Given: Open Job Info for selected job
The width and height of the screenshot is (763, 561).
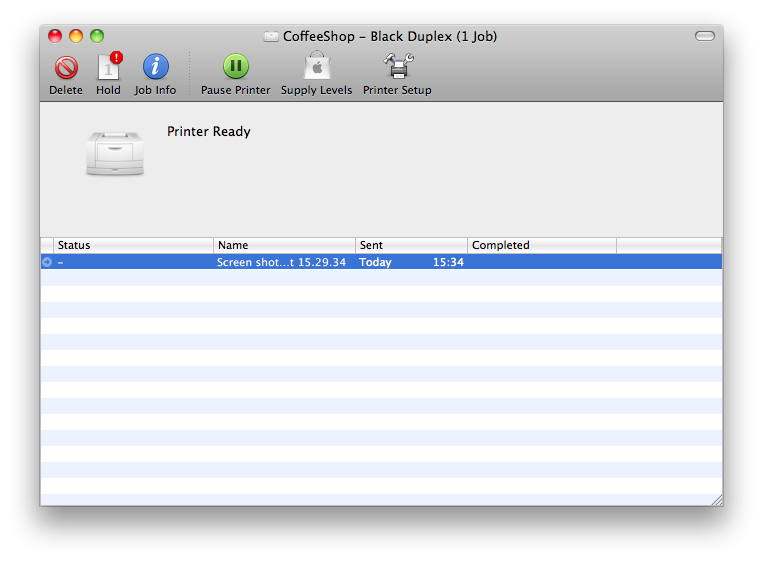Looking at the screenshot, I should [155, 68].
